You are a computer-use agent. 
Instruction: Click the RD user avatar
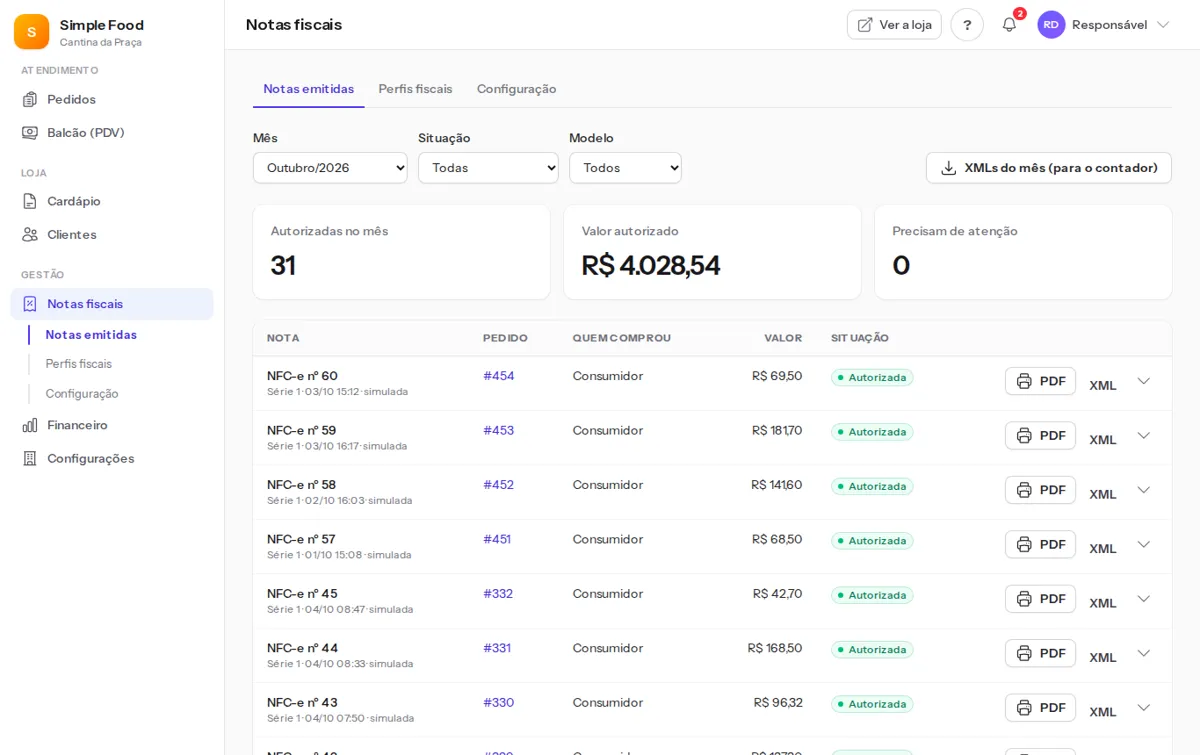(1051, 25)
